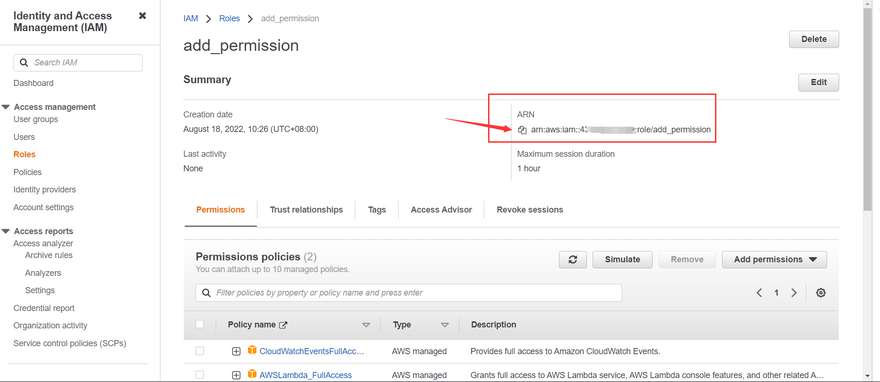Open Policies in the sidebar
The image size is (880, 382).
[x=28, y=172]
